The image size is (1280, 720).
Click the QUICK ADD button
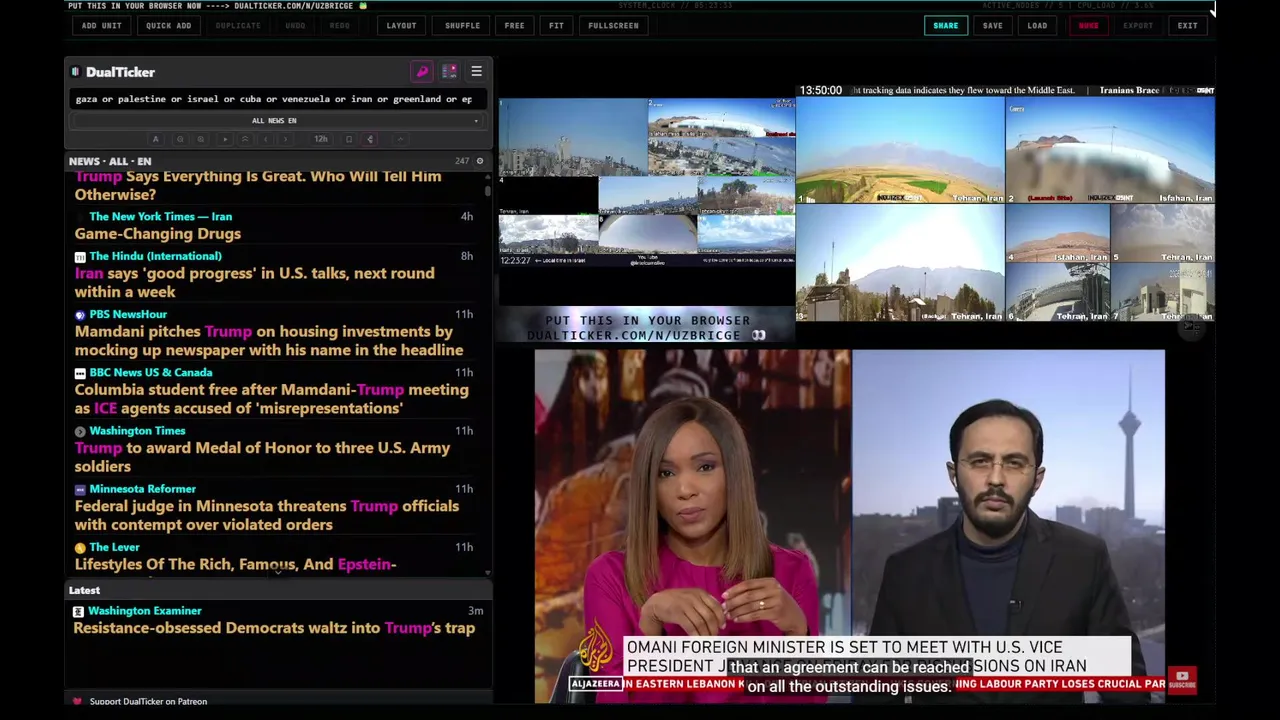168,26
